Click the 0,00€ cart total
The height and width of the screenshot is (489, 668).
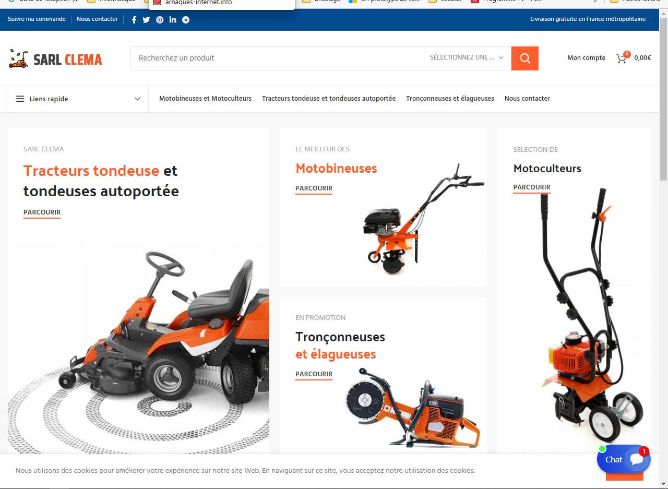point(642,58)
